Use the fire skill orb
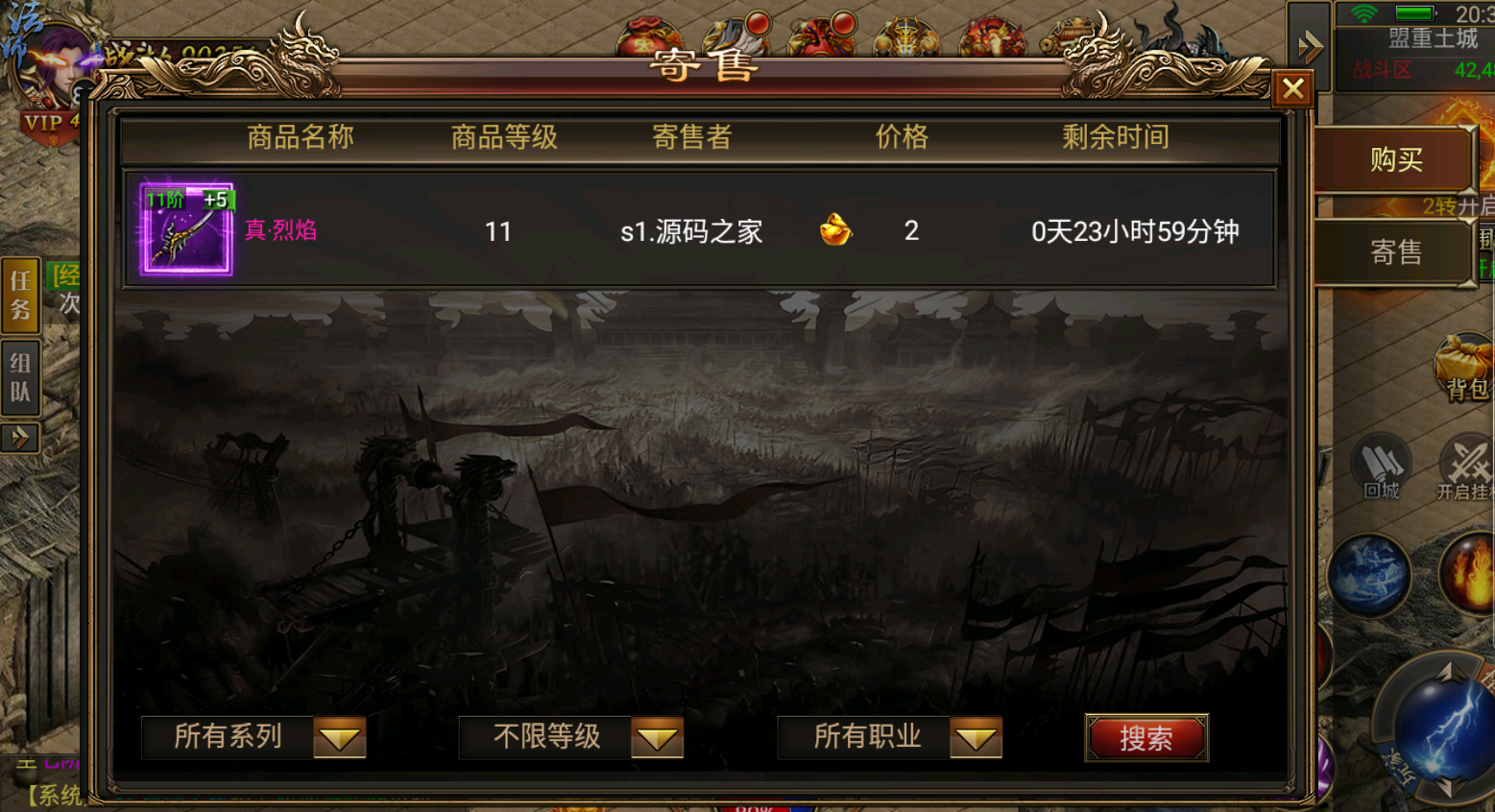 [1468, 574]
